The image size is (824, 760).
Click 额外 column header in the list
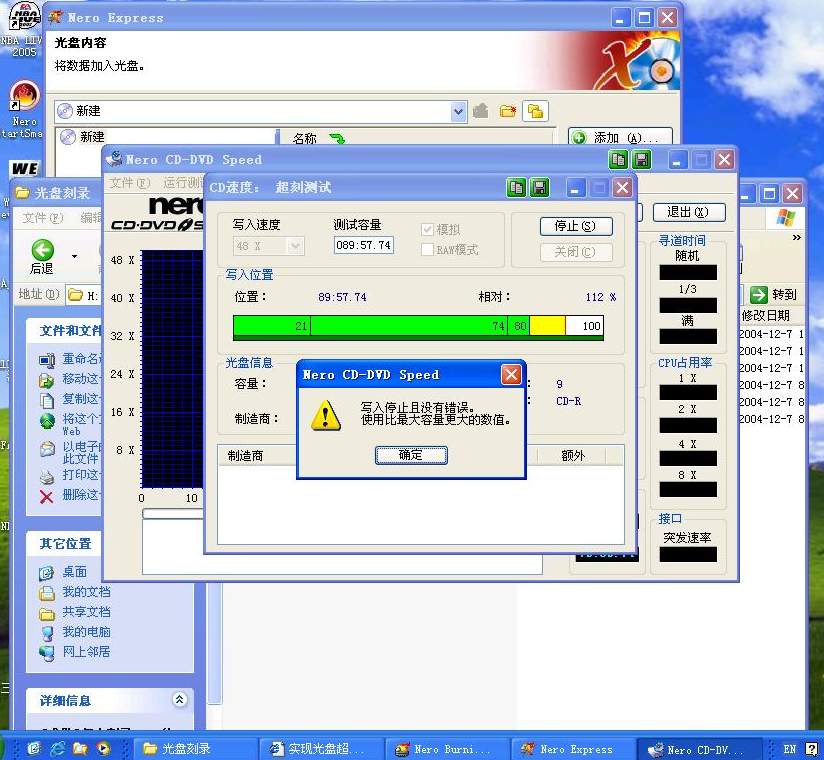tap(572, 456)
